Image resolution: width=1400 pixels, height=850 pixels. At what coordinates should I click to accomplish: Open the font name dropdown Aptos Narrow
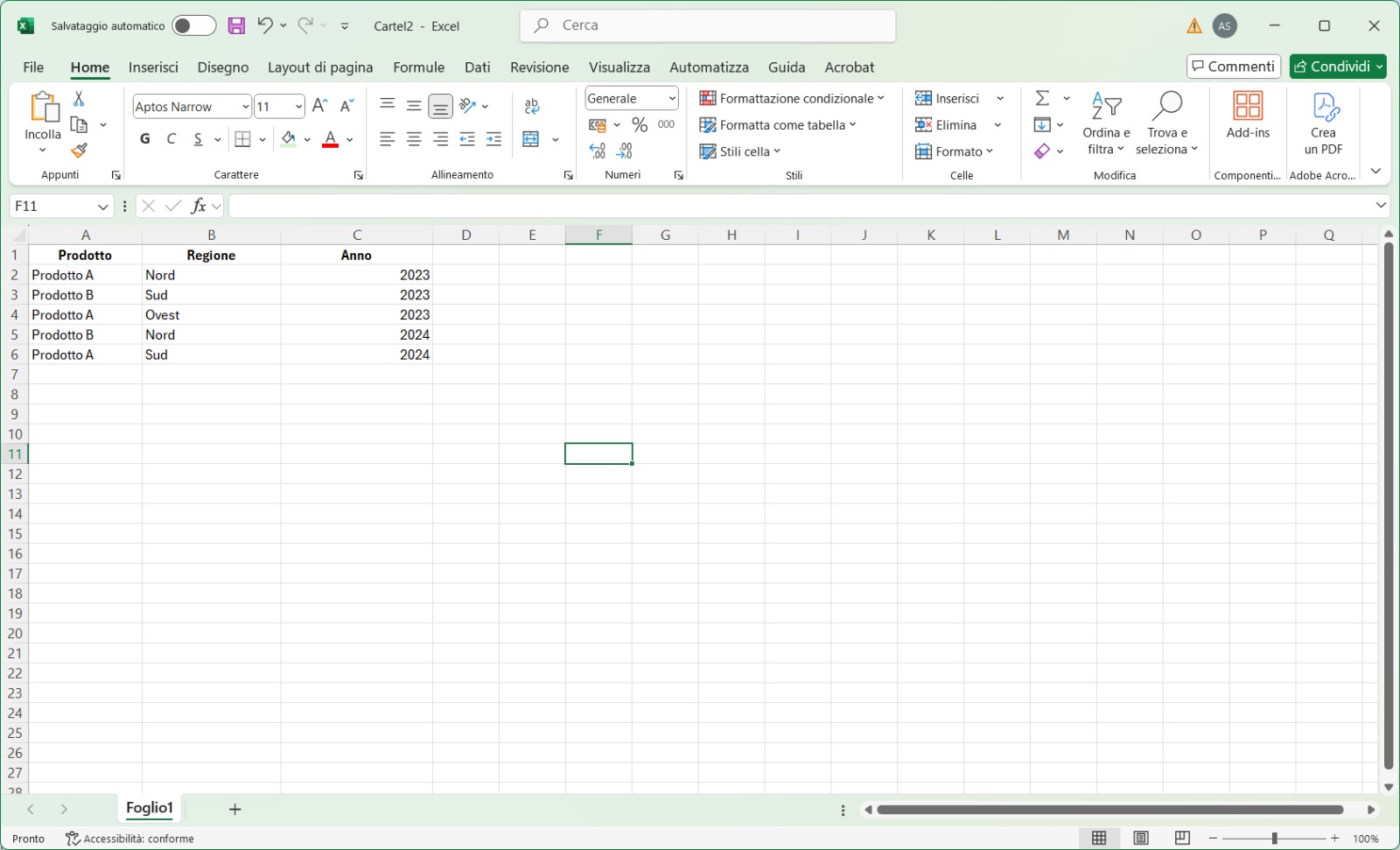[x=246, y=107]
